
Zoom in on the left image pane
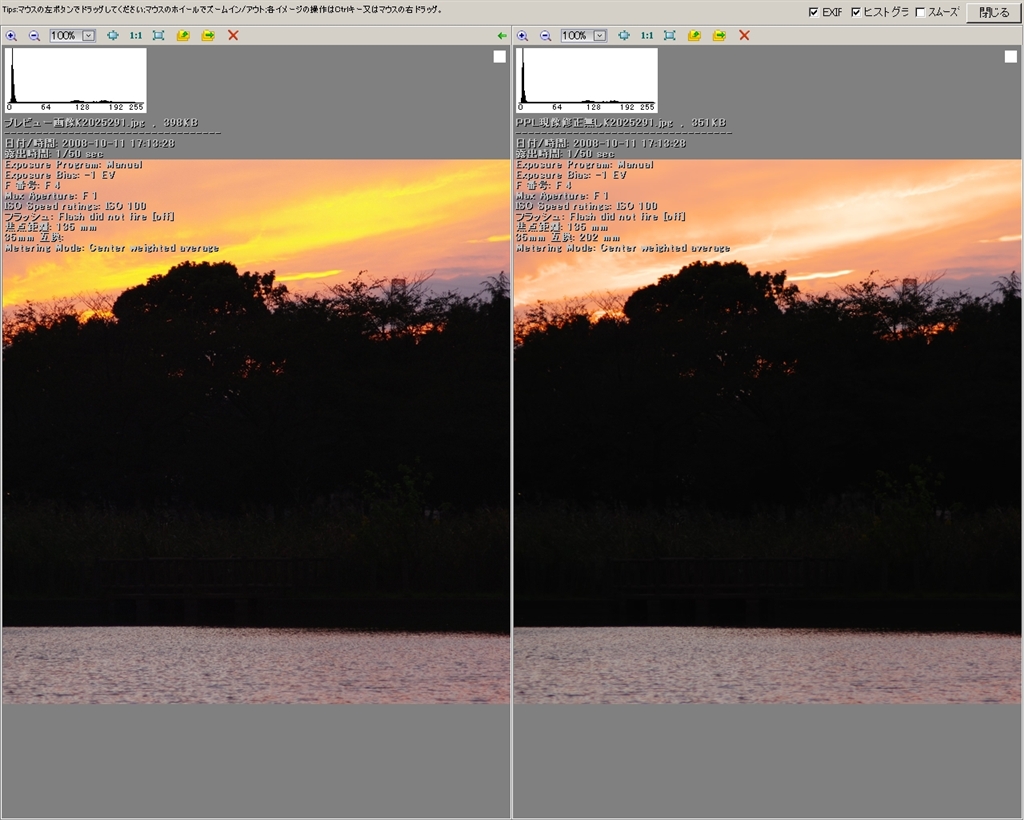(x=11, y=36)
